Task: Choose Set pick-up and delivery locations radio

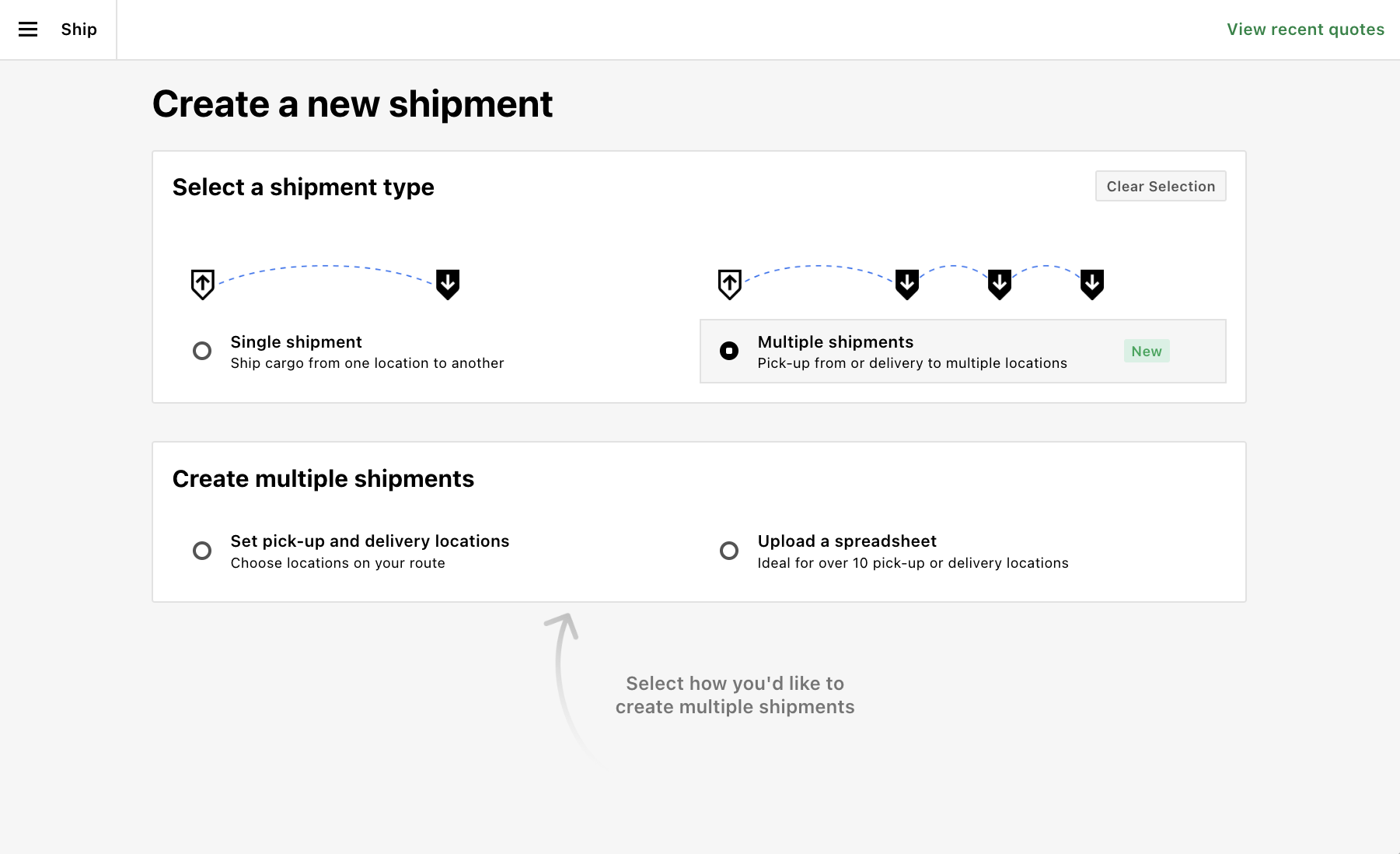Action: (202, 551)
